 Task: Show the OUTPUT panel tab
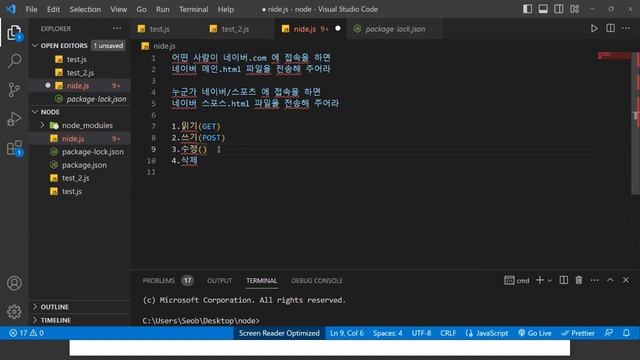pos(219,280)
